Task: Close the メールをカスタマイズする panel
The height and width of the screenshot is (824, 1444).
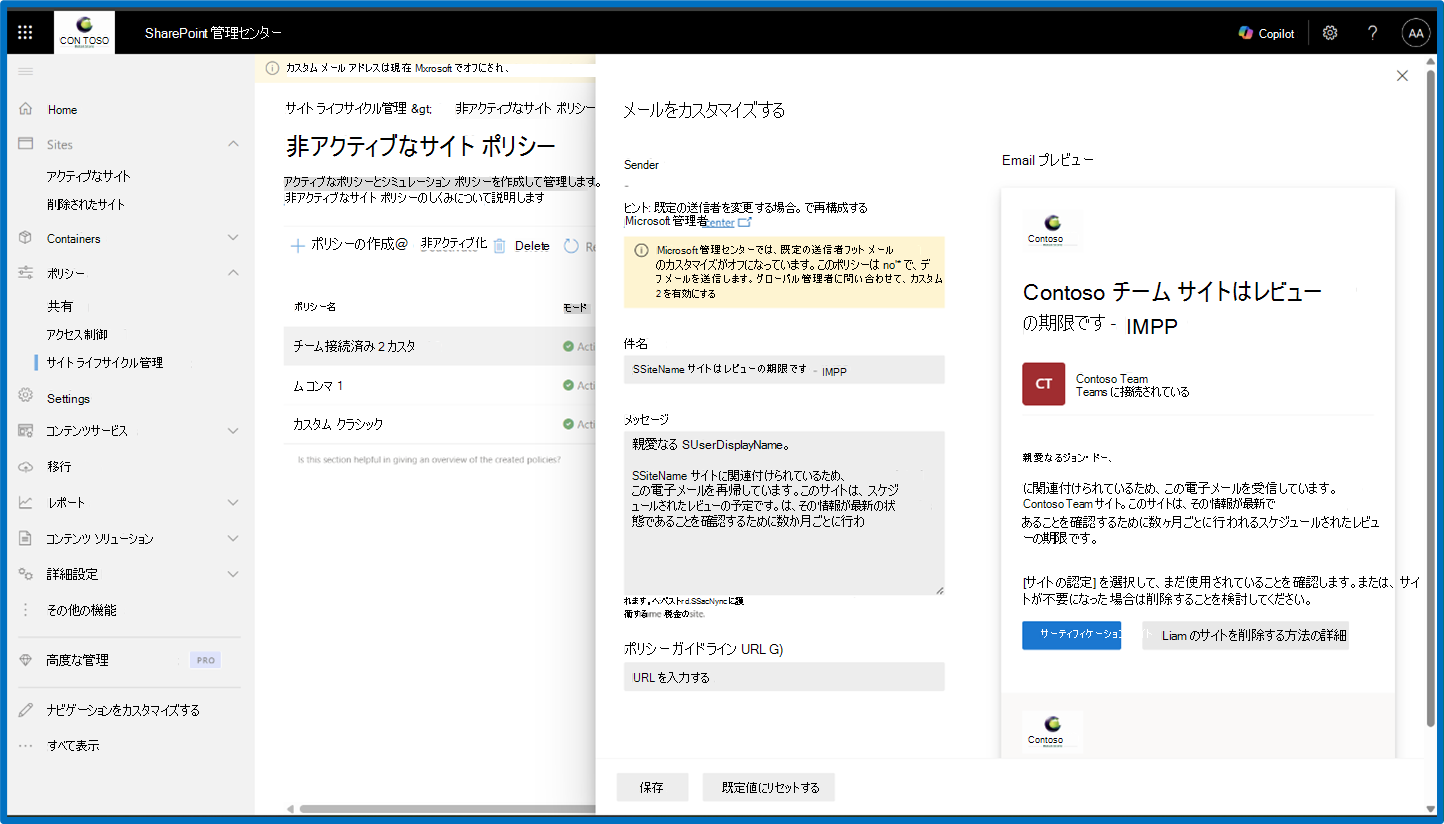Action: click(1402, 76)
